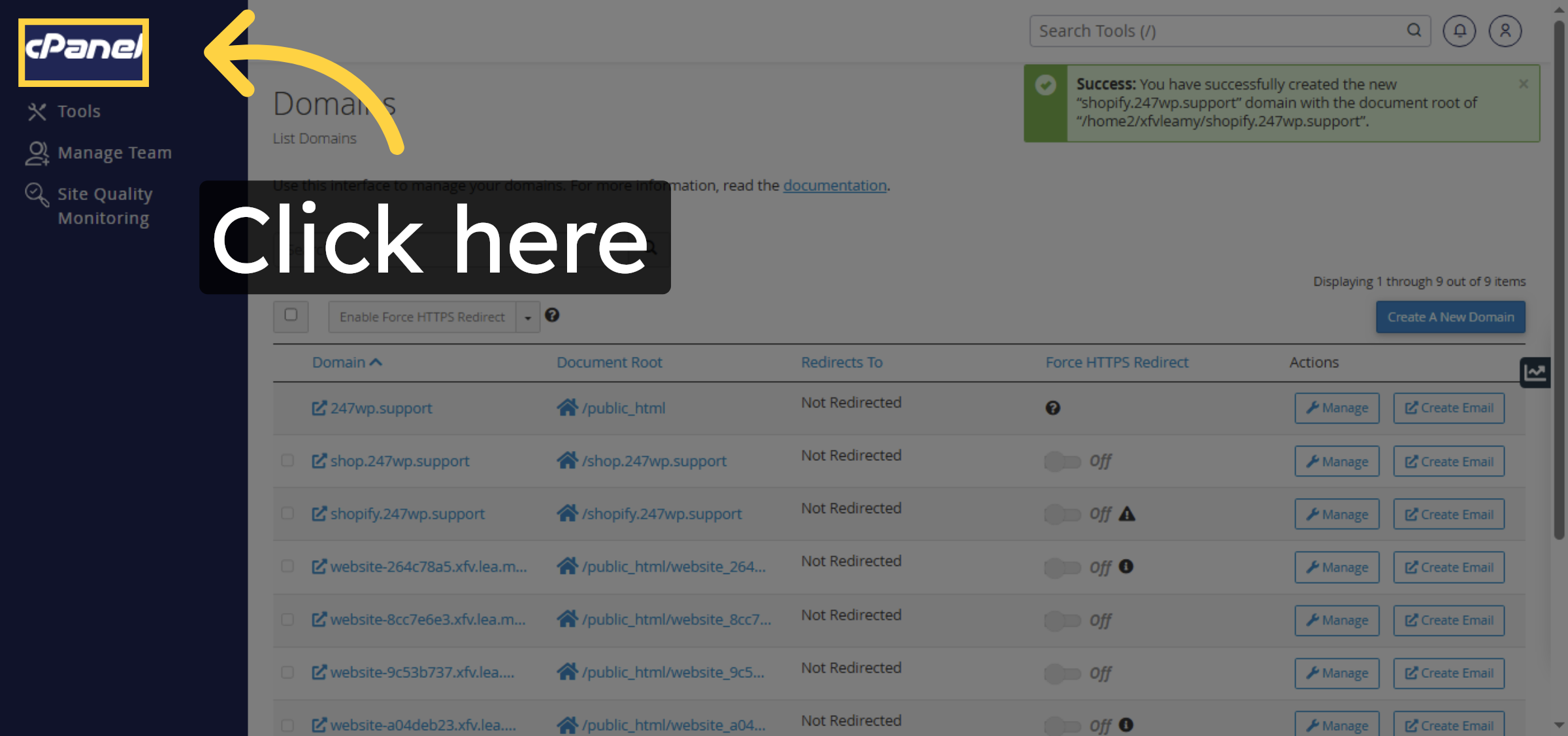Check the select-all domains checkbox
The height and width of the screenshot is (736, 1568).
coord(291,315)
